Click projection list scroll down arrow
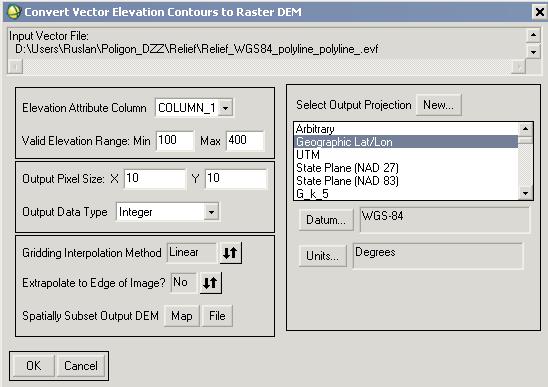Screen dimensions: 548x387 click(525, 193)
